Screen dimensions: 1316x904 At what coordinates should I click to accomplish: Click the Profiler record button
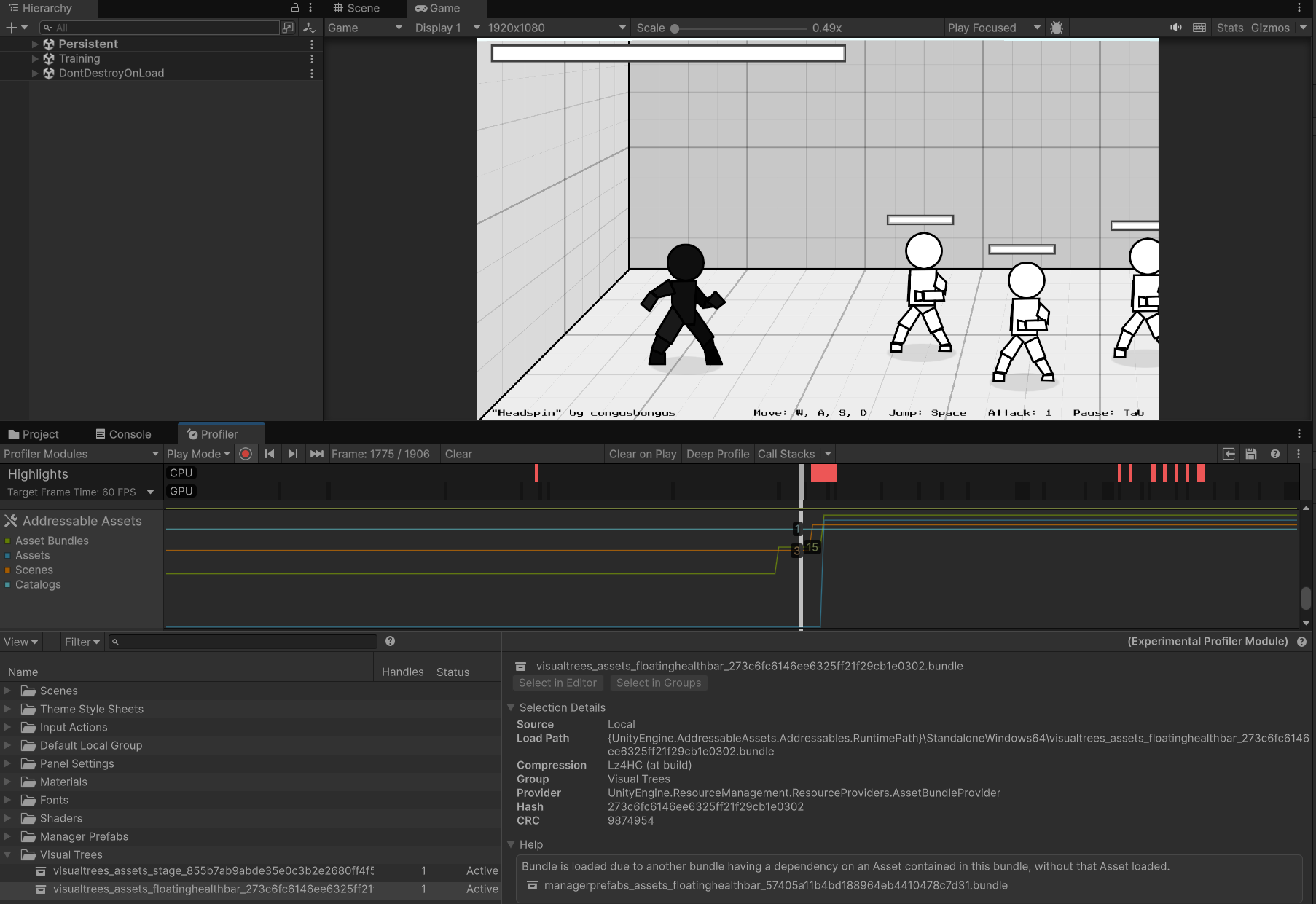(246, 454)
